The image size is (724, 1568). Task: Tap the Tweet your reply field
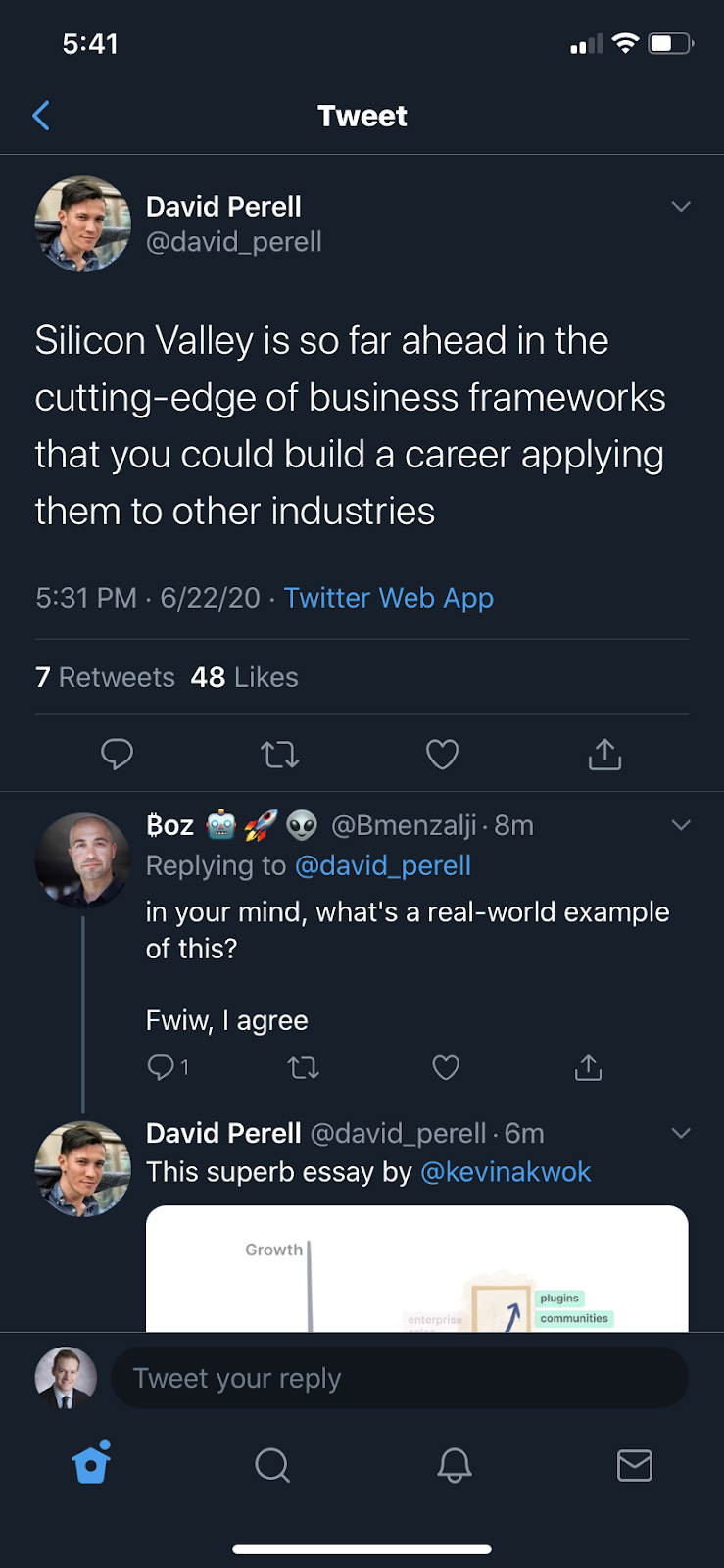[400, 1378]
